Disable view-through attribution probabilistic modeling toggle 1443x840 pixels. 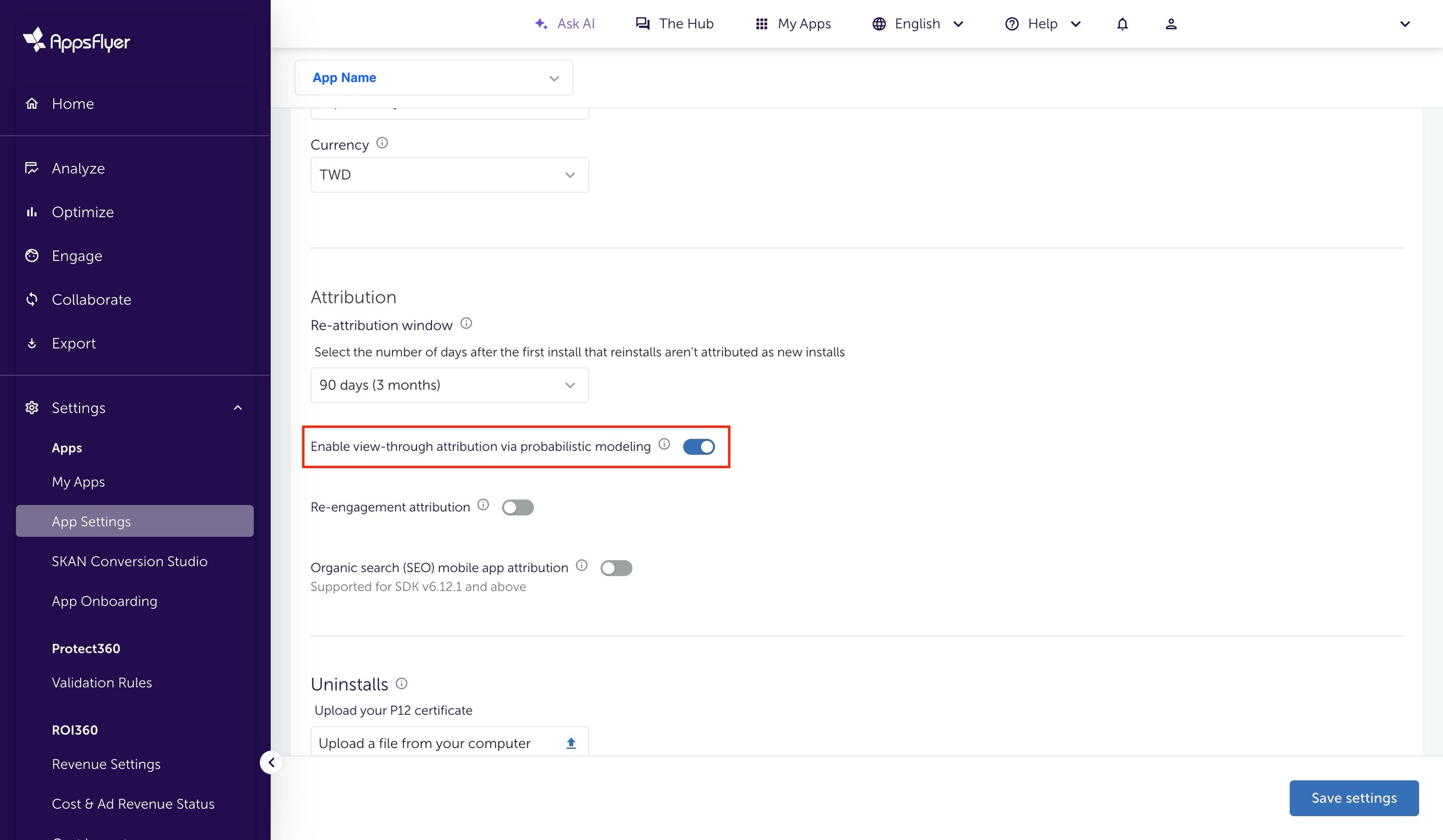pyautogui.click(x=698, y=446)
